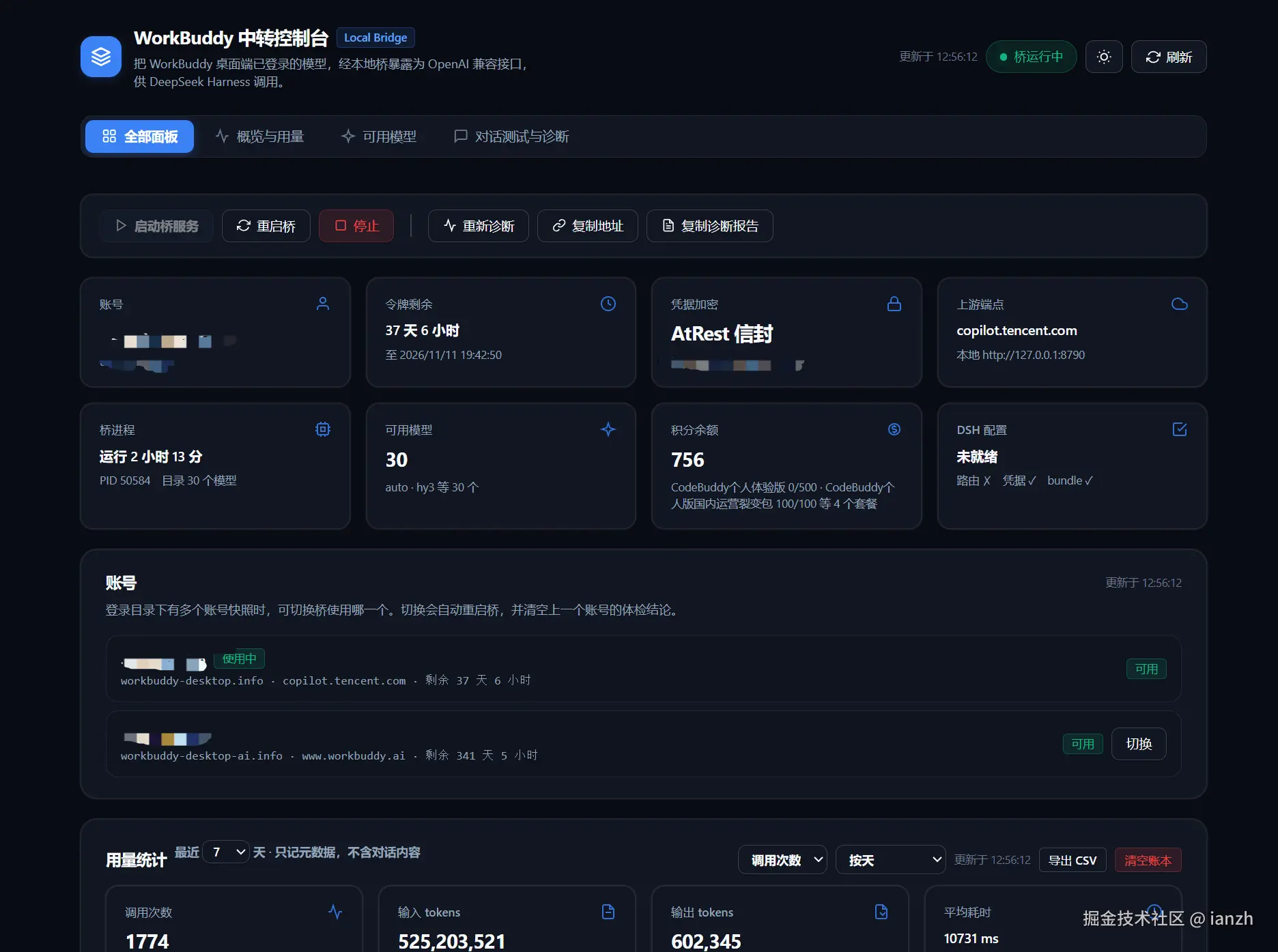Click the lock icon in 凭据加密 card
Image resolution: width=1278 pixels, height=952 pixels.
tap(894, 304)
